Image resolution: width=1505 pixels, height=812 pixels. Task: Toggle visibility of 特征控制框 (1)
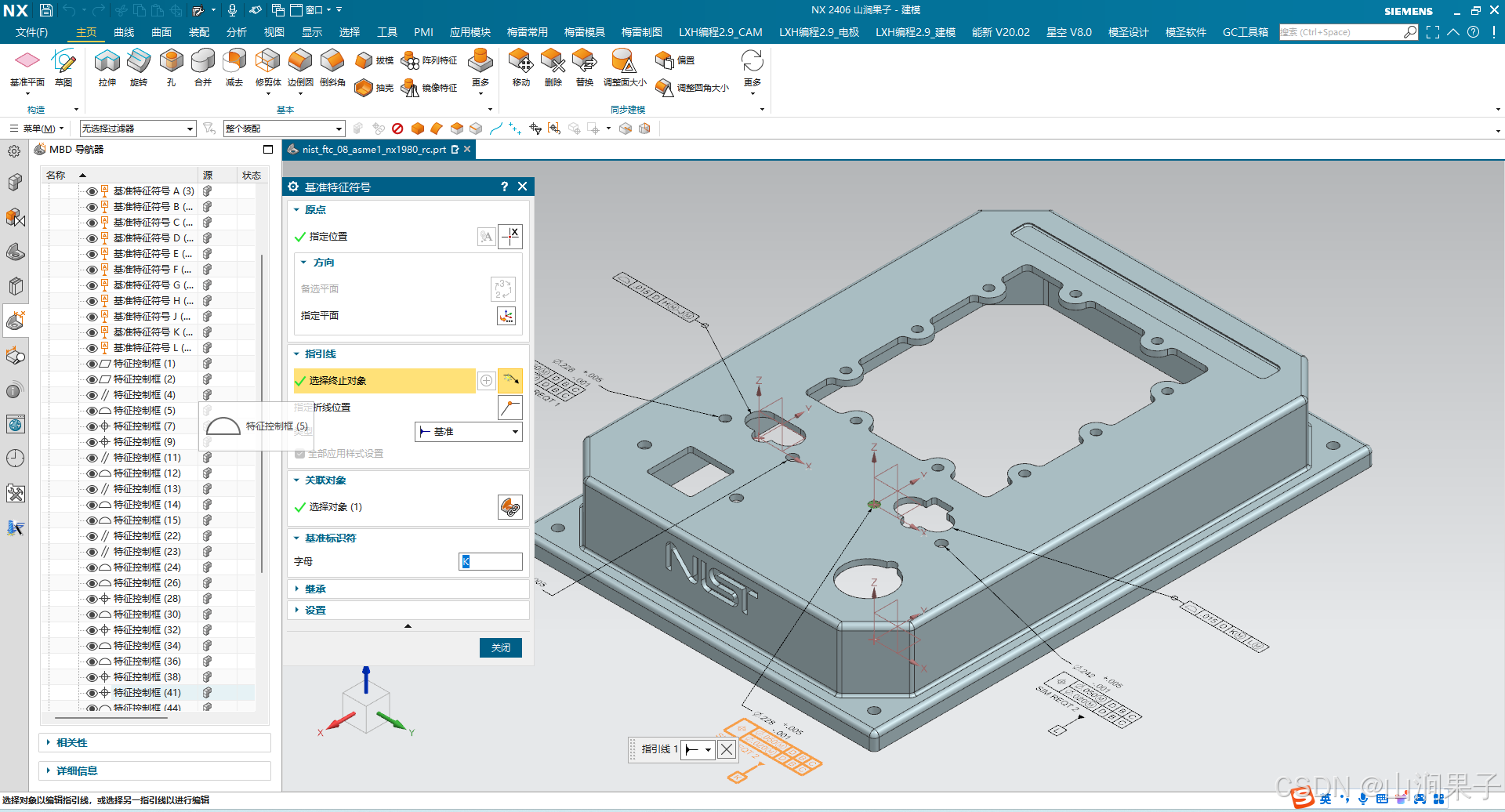92,364
